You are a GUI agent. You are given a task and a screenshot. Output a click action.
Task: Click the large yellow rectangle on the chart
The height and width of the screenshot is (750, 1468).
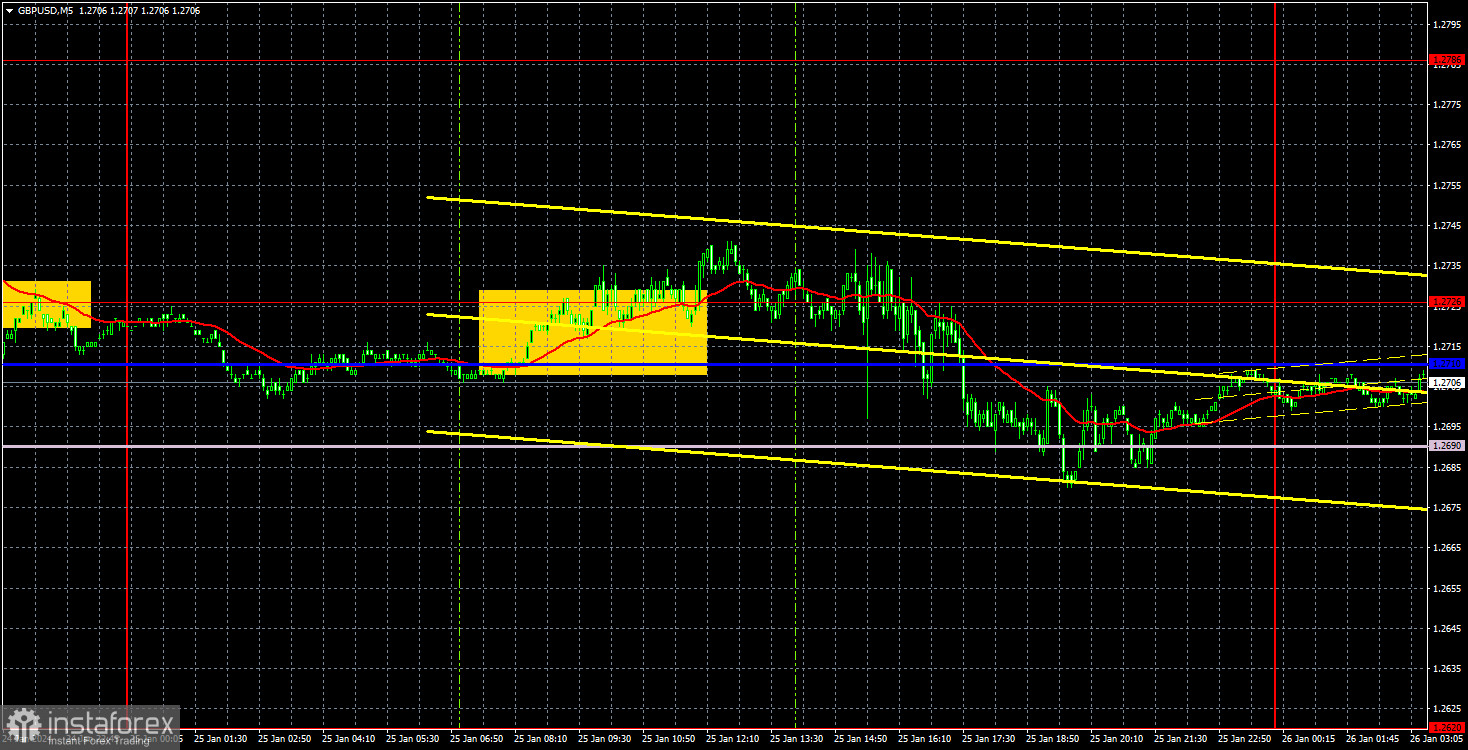point(593,333)
